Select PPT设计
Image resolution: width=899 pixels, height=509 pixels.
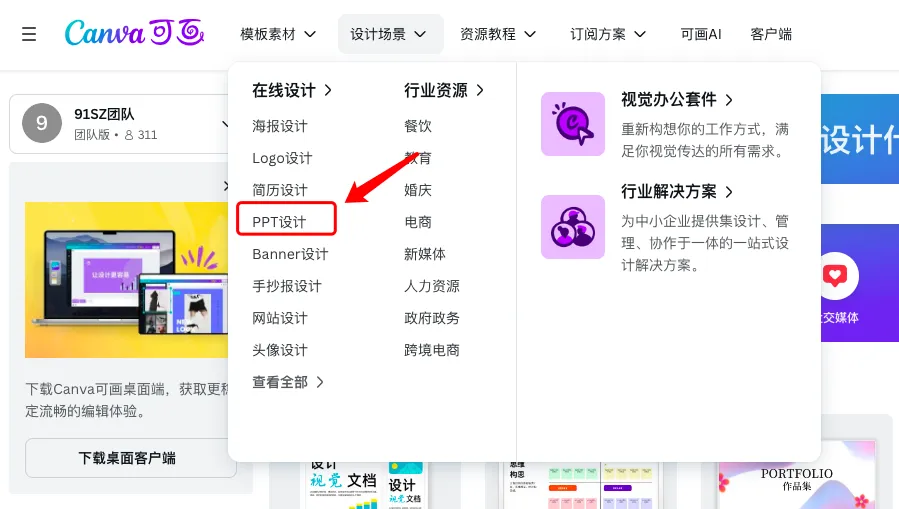[x=279, y=222]
